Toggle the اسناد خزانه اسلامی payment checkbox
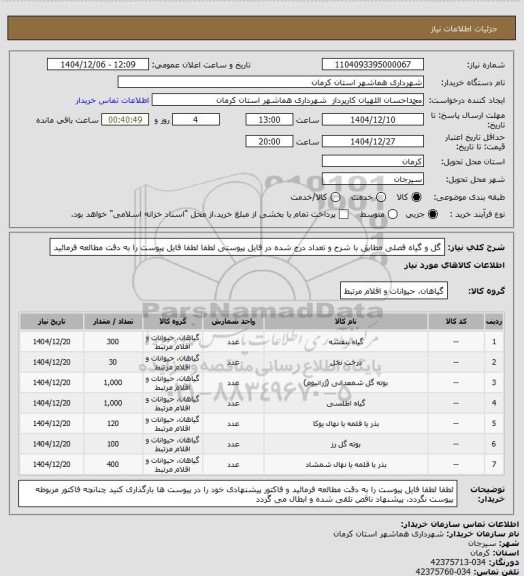Screen dimensions: 524x576 pos(344,215)
